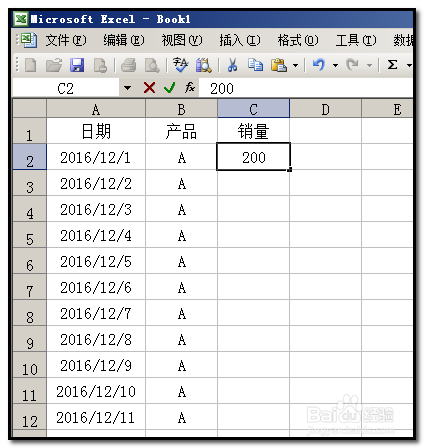The width and height of the screenshot is (424, 448).
Task: Open the Name Box dropdown arrow
Action: tap(127, 88)
